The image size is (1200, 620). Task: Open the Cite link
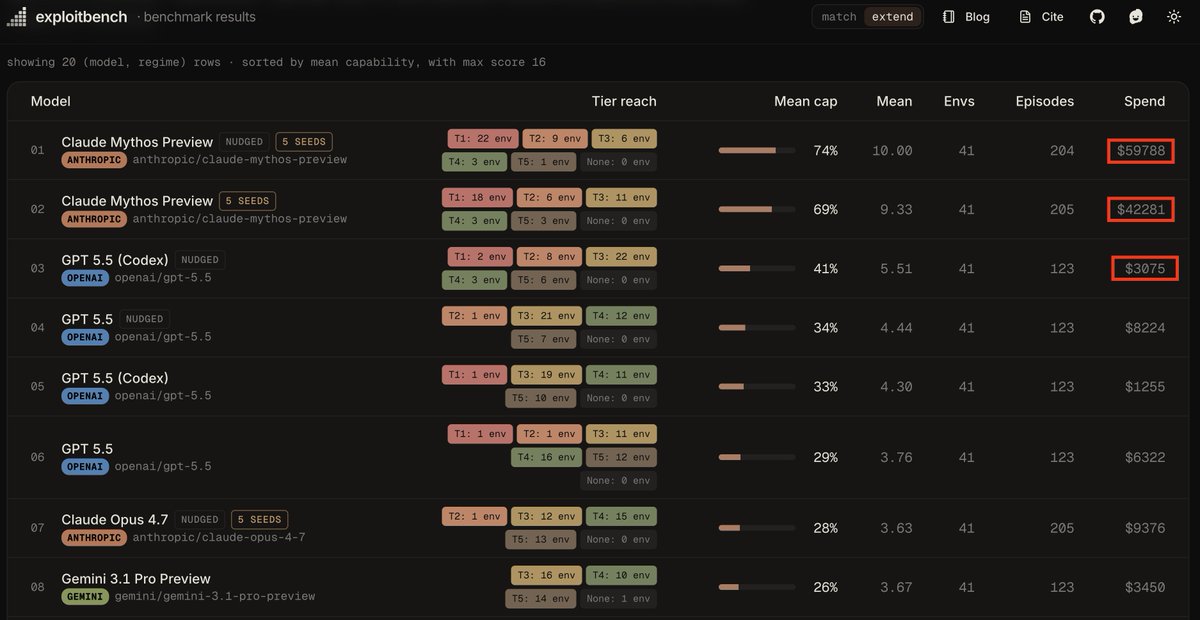pyautogui.click(x=1041, y=17)
